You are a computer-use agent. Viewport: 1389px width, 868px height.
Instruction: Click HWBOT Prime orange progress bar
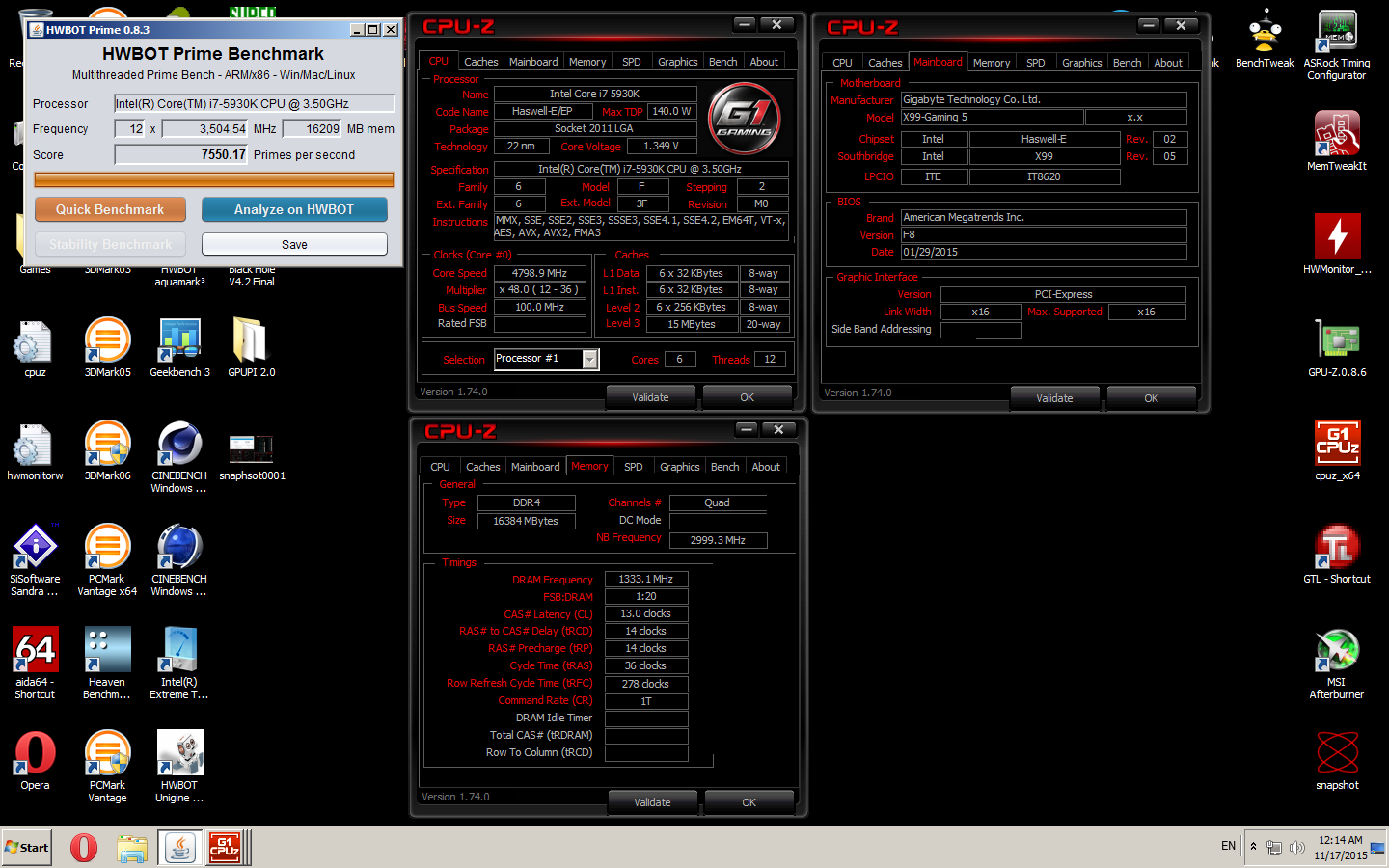tap(214, 179)
